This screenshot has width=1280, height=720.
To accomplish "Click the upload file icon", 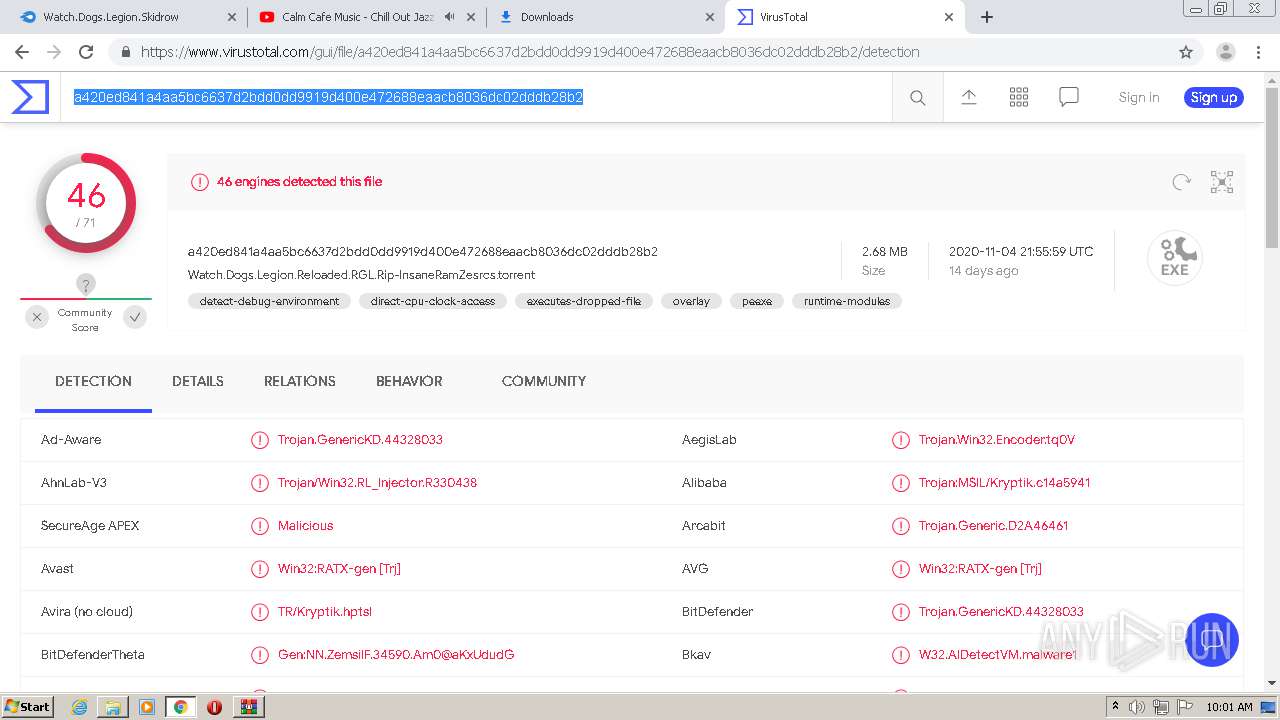I will pyautogui.click(x=968, y=97).
